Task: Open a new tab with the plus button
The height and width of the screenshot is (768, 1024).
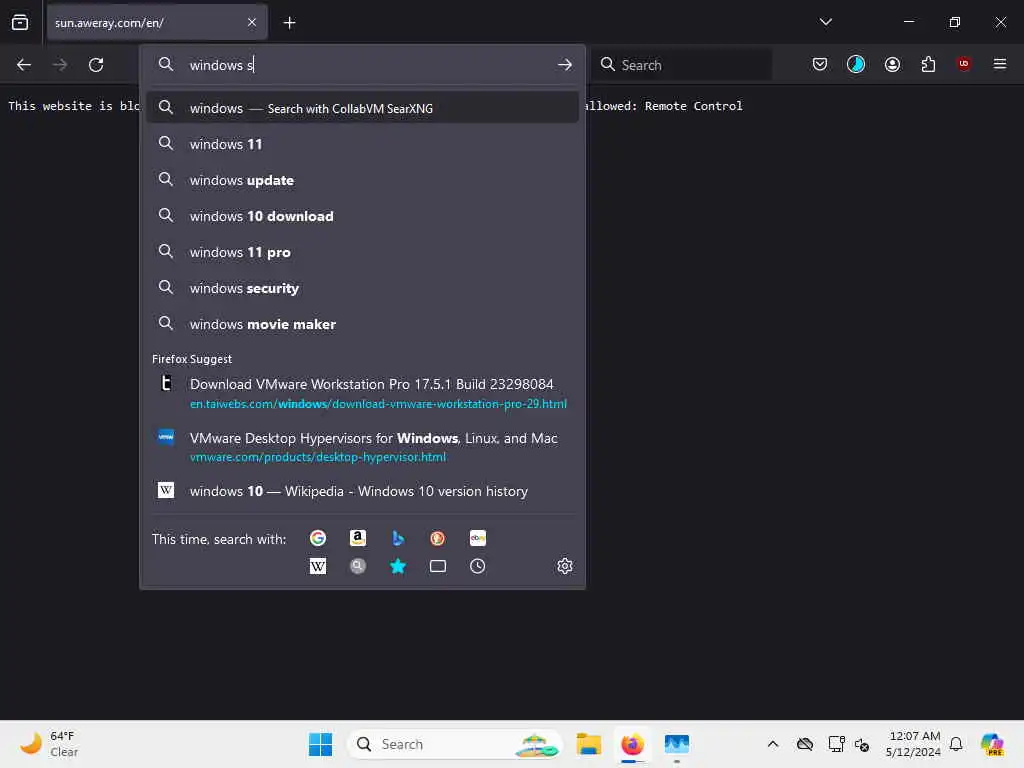Action: [289, 23]
